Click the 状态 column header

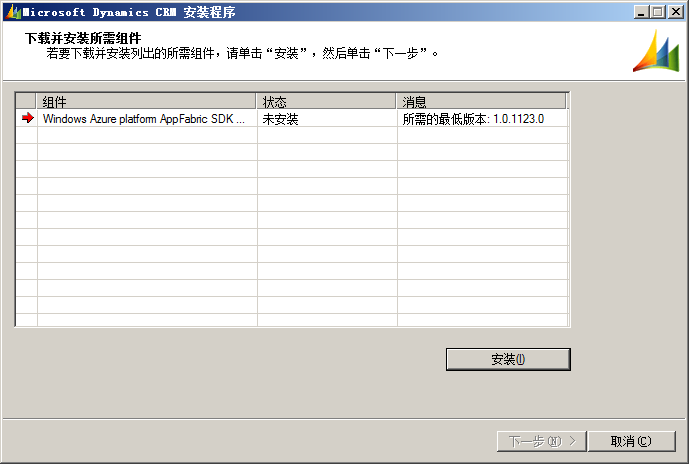(326, 102)
